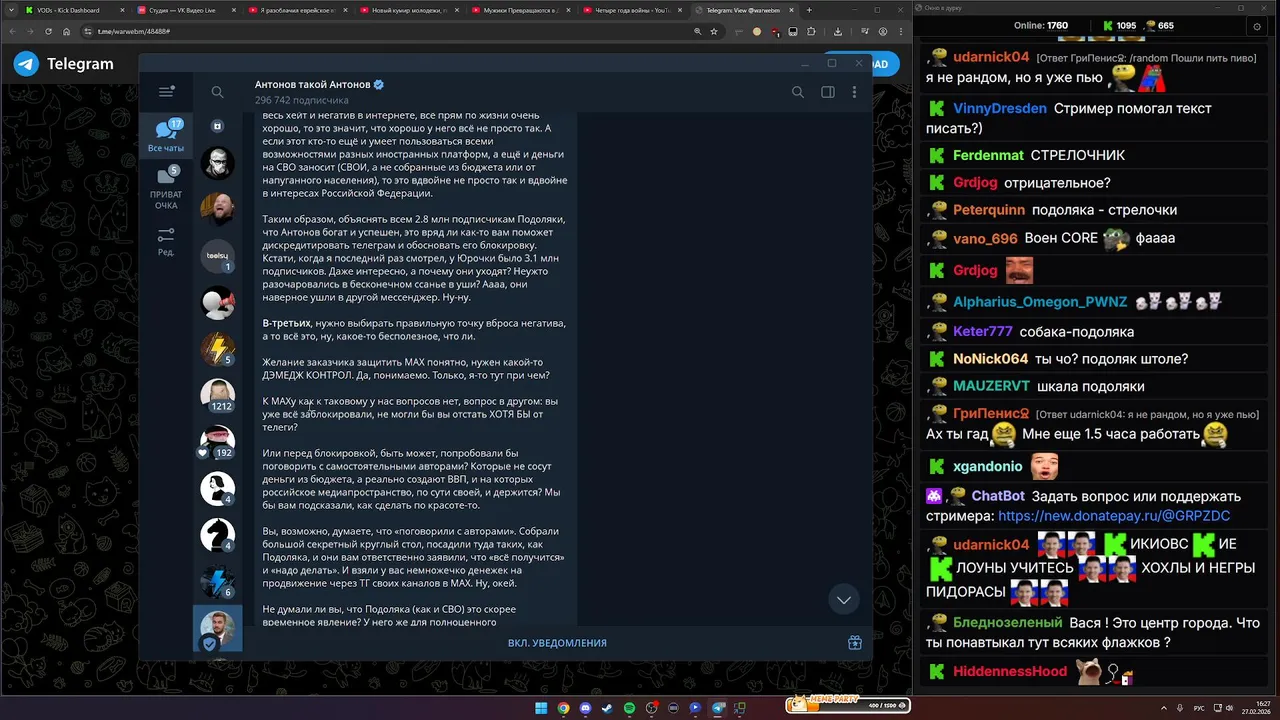The image size is (1280, 720).
Task: Click the 'РУС' language indicator in tray
Action: pos(1199,708)
